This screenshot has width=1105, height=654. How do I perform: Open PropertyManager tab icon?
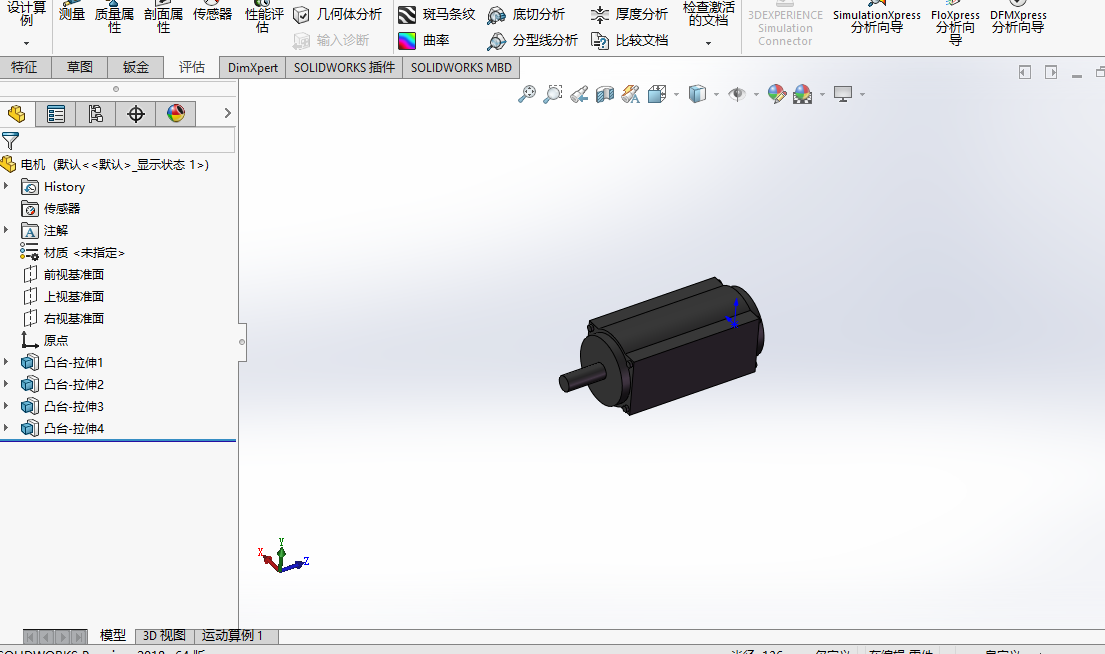56,113
